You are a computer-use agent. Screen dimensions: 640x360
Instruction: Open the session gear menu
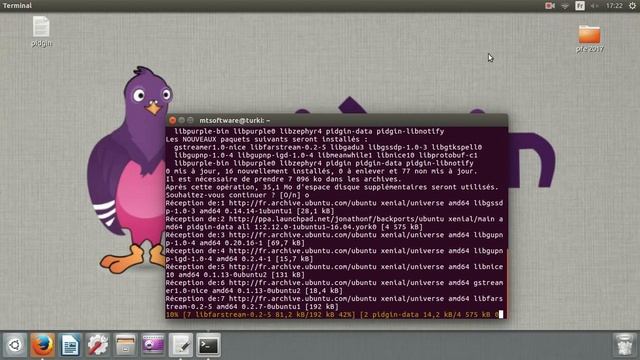coord(632,6)
